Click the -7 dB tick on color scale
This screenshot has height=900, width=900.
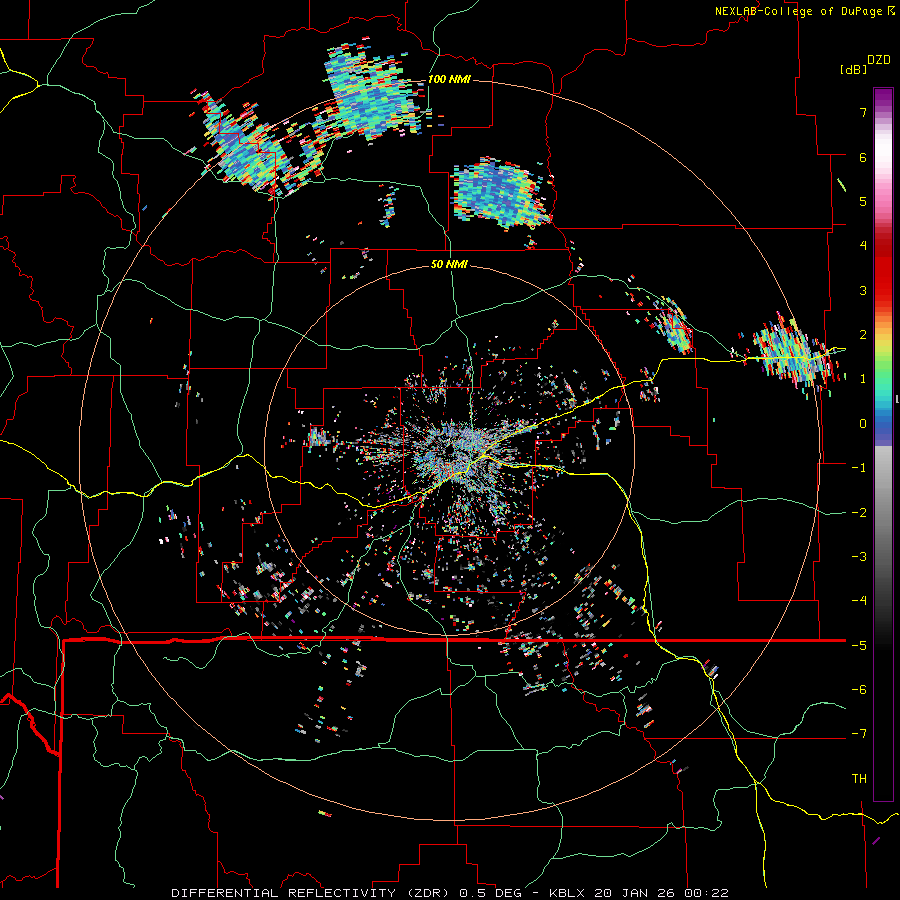(x=859, y=734)
